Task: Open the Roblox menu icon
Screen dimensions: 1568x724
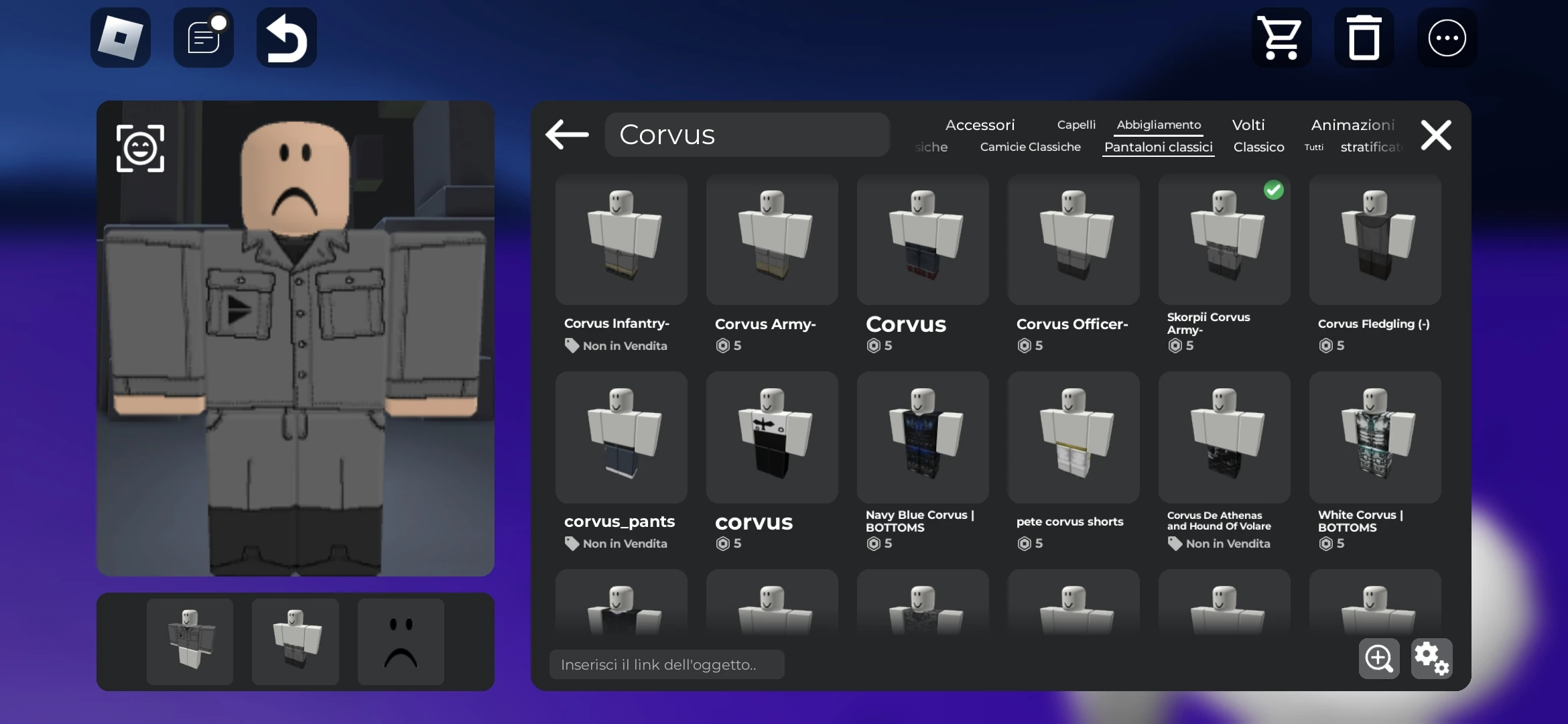Action: pyautogui.click(x=121, y=38)
